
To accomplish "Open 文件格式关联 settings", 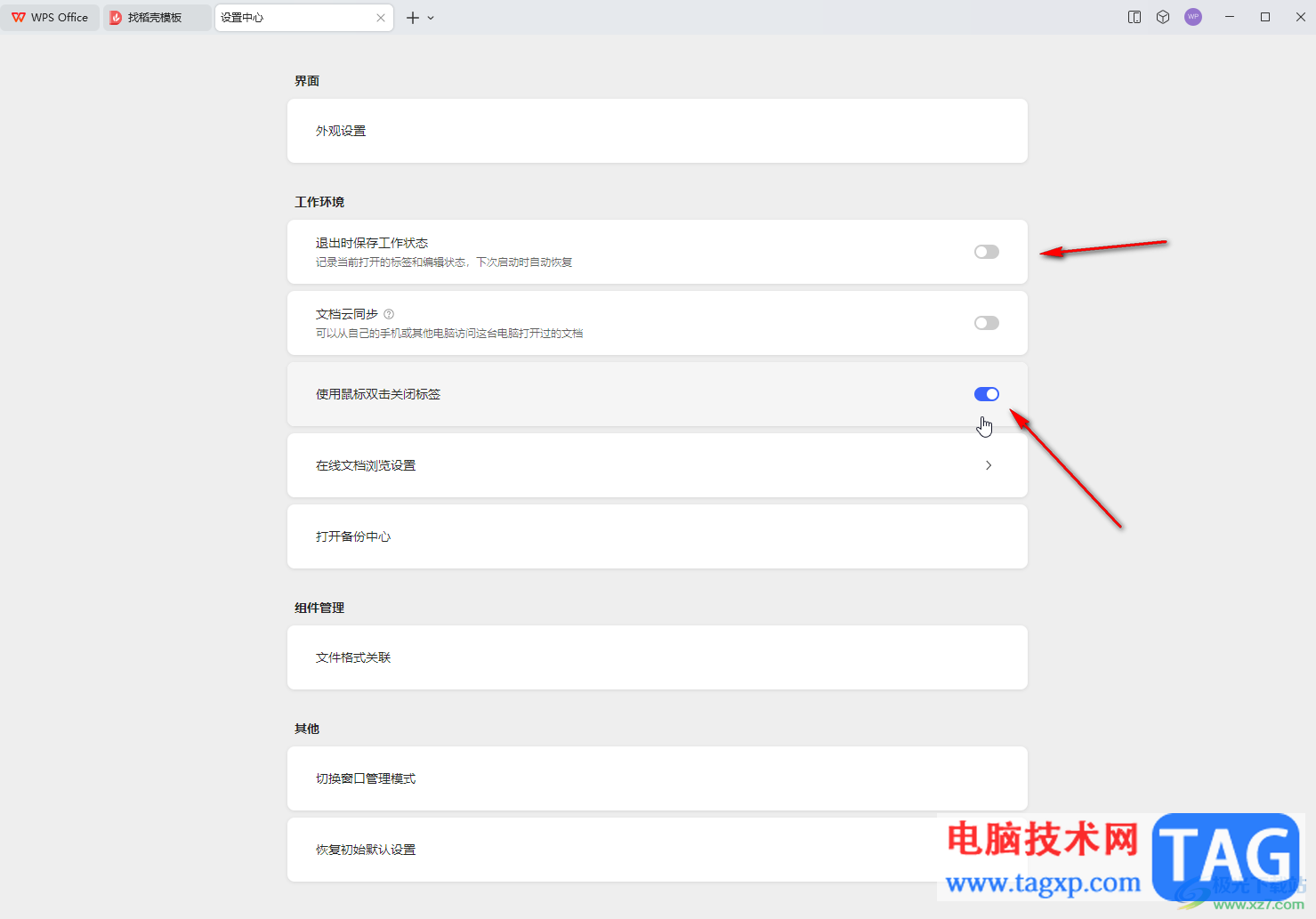I will pos(658,657).
